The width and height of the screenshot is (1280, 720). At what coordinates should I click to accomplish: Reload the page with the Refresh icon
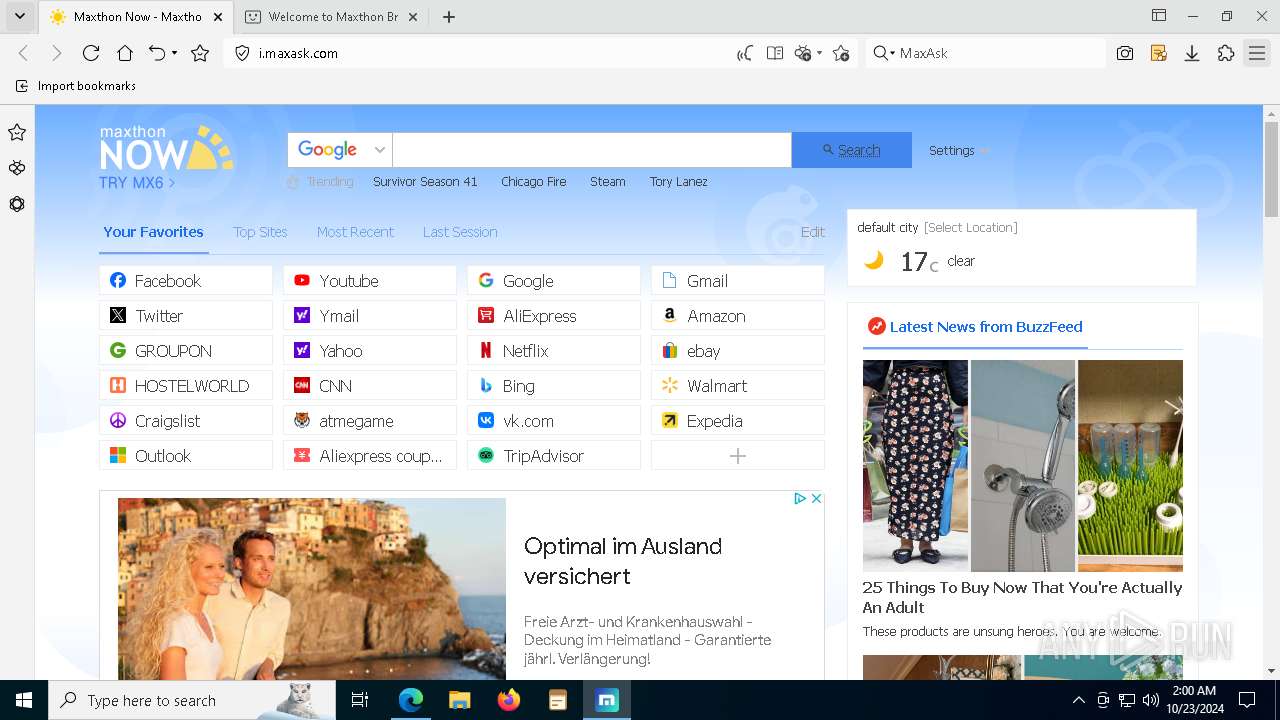(x=91, y=53)
